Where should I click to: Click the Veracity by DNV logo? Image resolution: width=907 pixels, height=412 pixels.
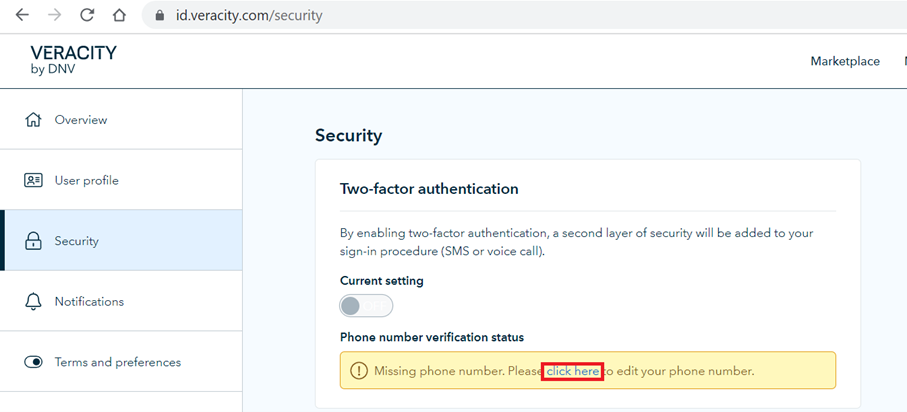coord(73,60)
